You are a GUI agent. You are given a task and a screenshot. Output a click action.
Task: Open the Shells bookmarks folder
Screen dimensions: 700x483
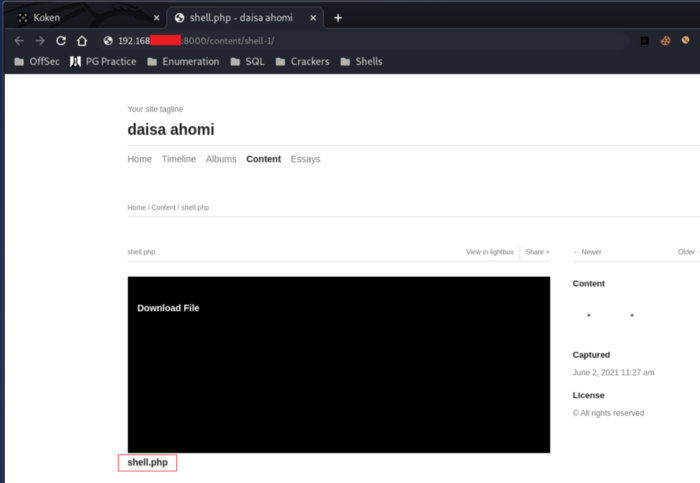click(360, 61)
